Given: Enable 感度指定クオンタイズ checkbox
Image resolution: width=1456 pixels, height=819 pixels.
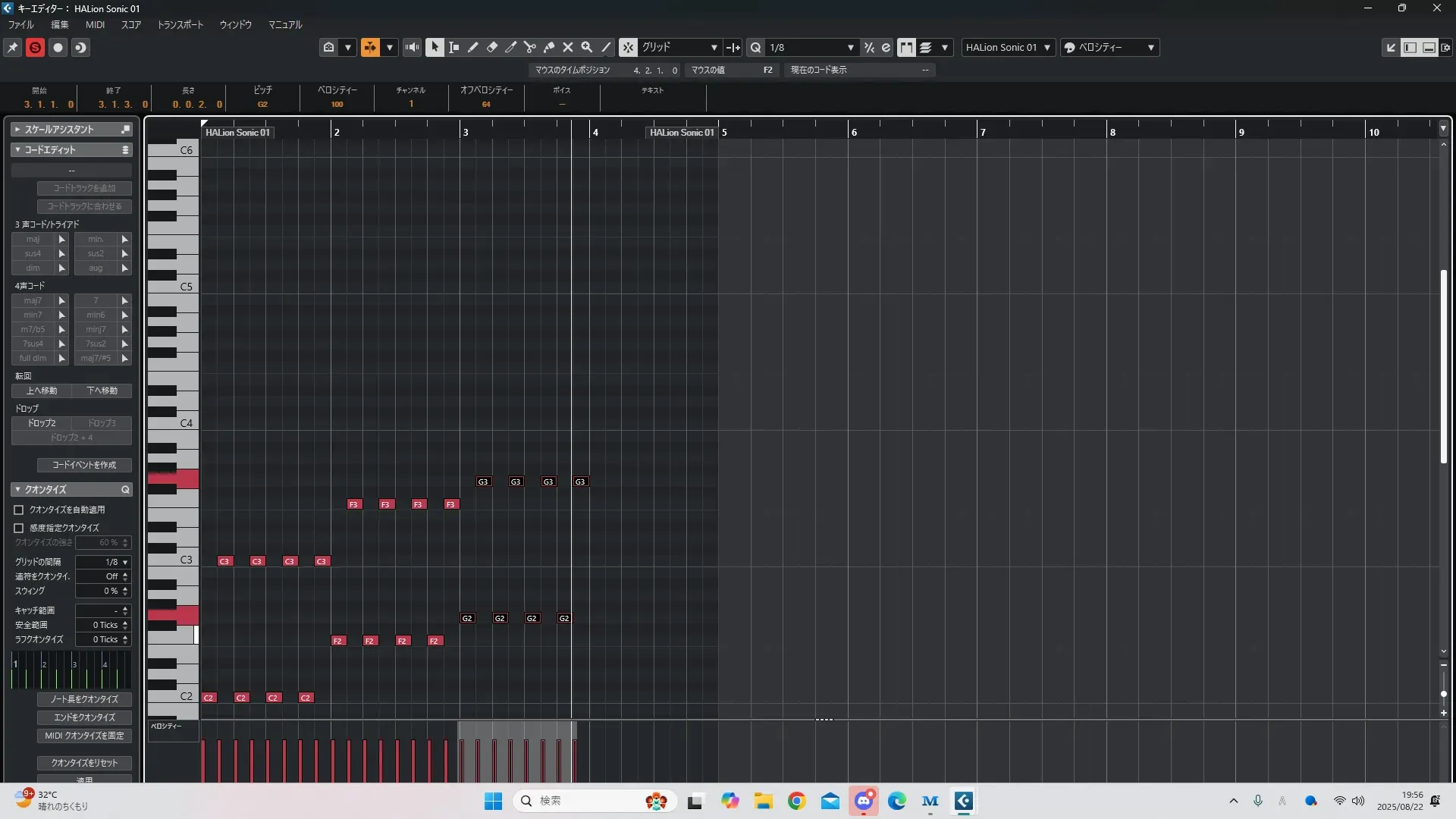Looking at the screenshot, I should point(19,528).
